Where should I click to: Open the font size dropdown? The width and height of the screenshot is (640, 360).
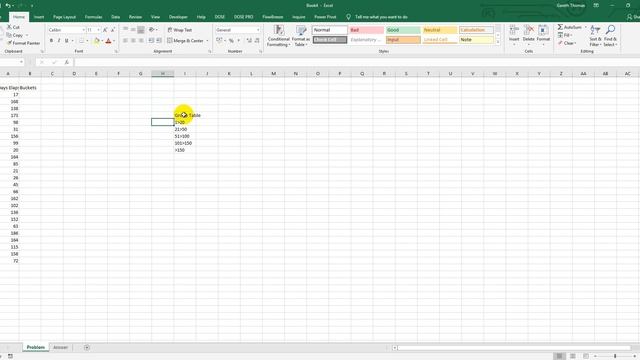[98, 30]
